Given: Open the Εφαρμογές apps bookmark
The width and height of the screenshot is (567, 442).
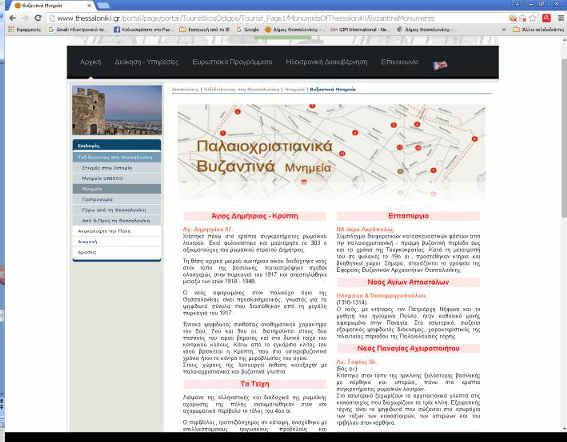Looking at the screenshot, I should click(25, 30).
